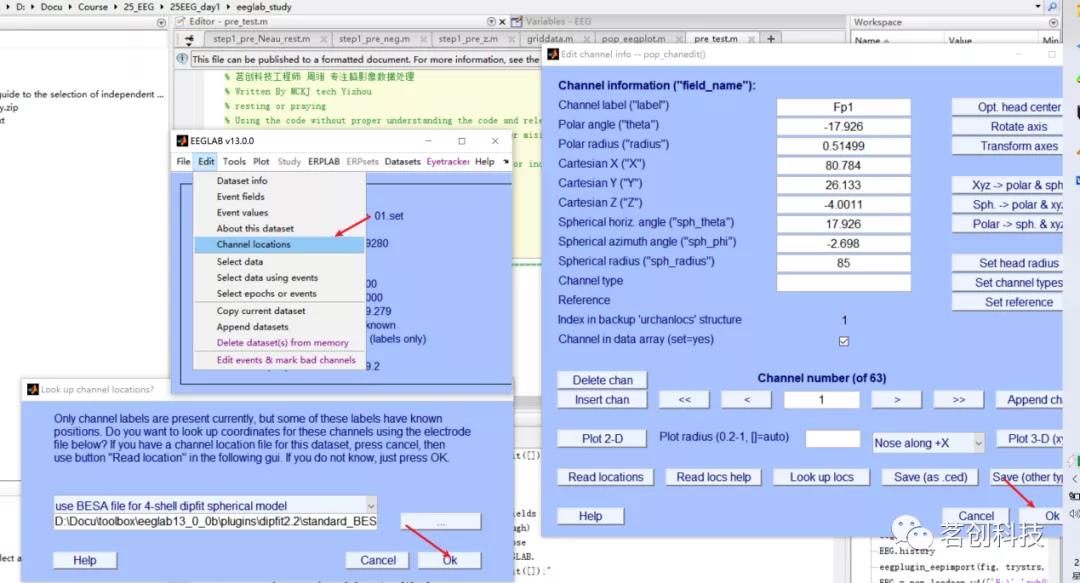Screen dimensions: 1080x583
Task: Click Save (as .ced) button
Action: (x=930, y=477)
